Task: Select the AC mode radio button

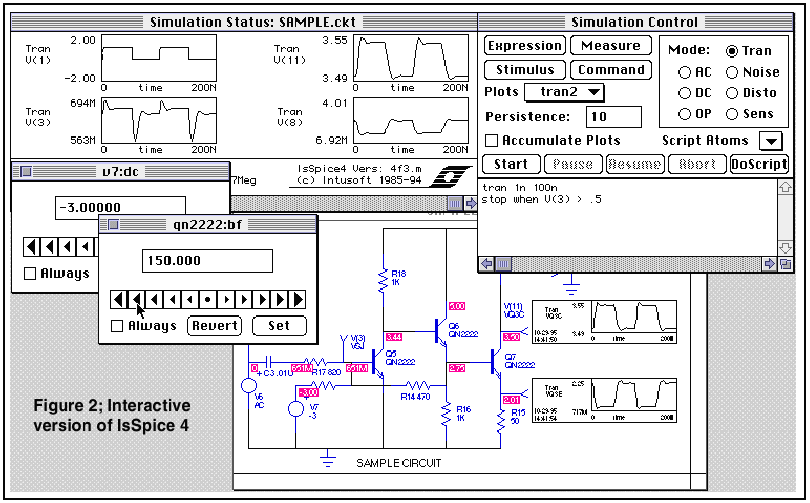Action: point(685,72)
